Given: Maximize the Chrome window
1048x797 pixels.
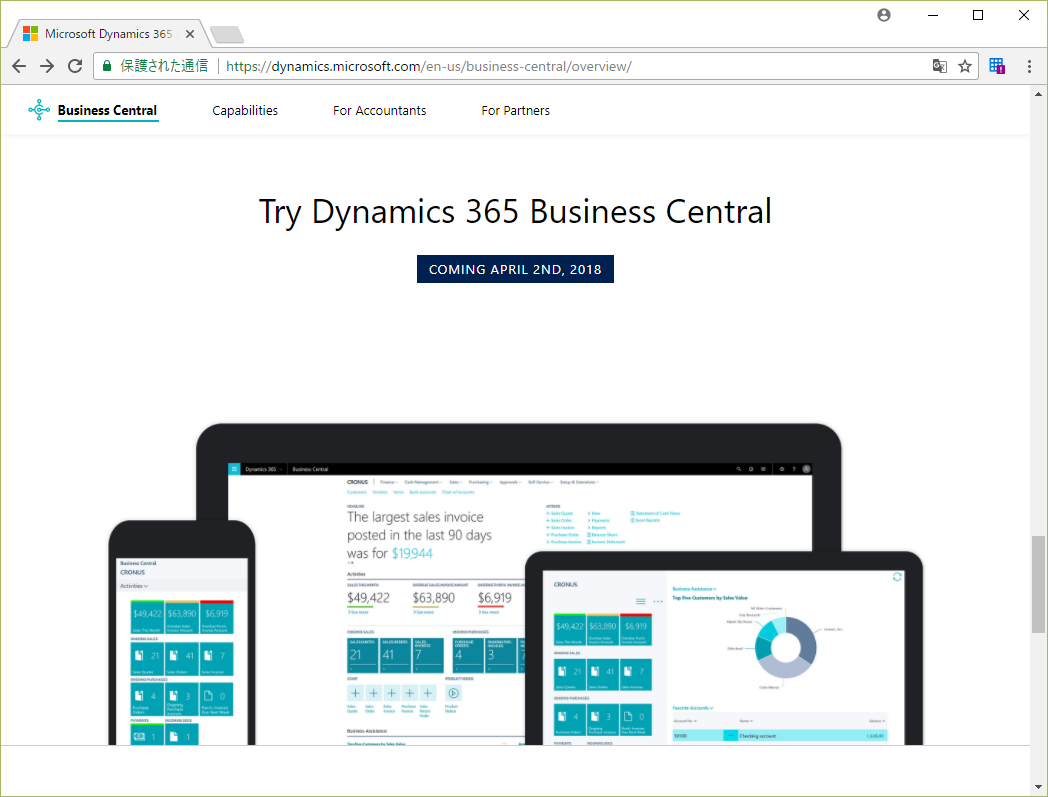Looking at the screenshot, I should (x=978, y=15).
